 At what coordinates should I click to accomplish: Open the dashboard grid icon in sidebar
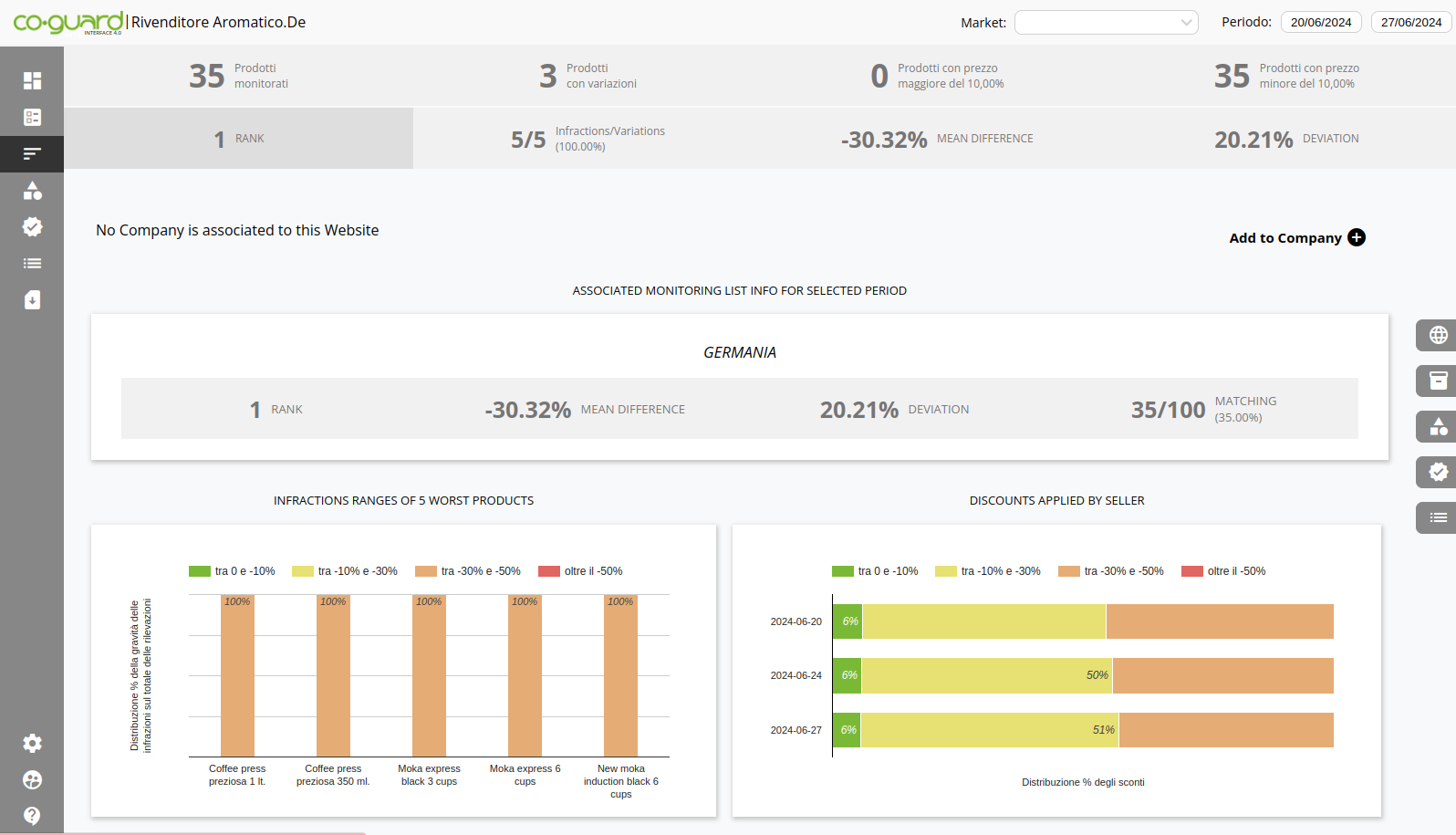click(32, 80)
